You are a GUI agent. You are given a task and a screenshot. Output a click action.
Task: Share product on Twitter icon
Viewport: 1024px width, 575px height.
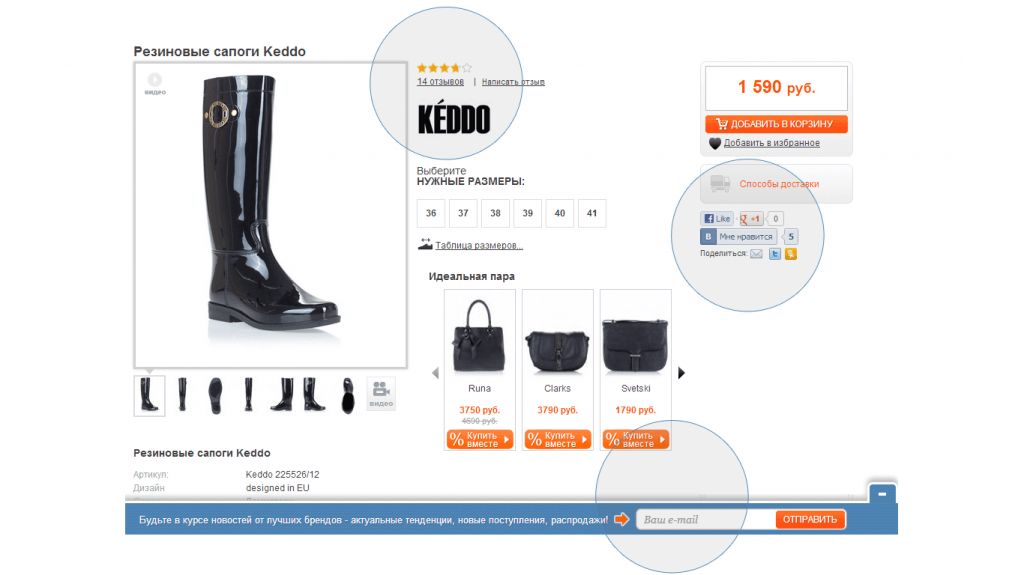click(775, 254)
